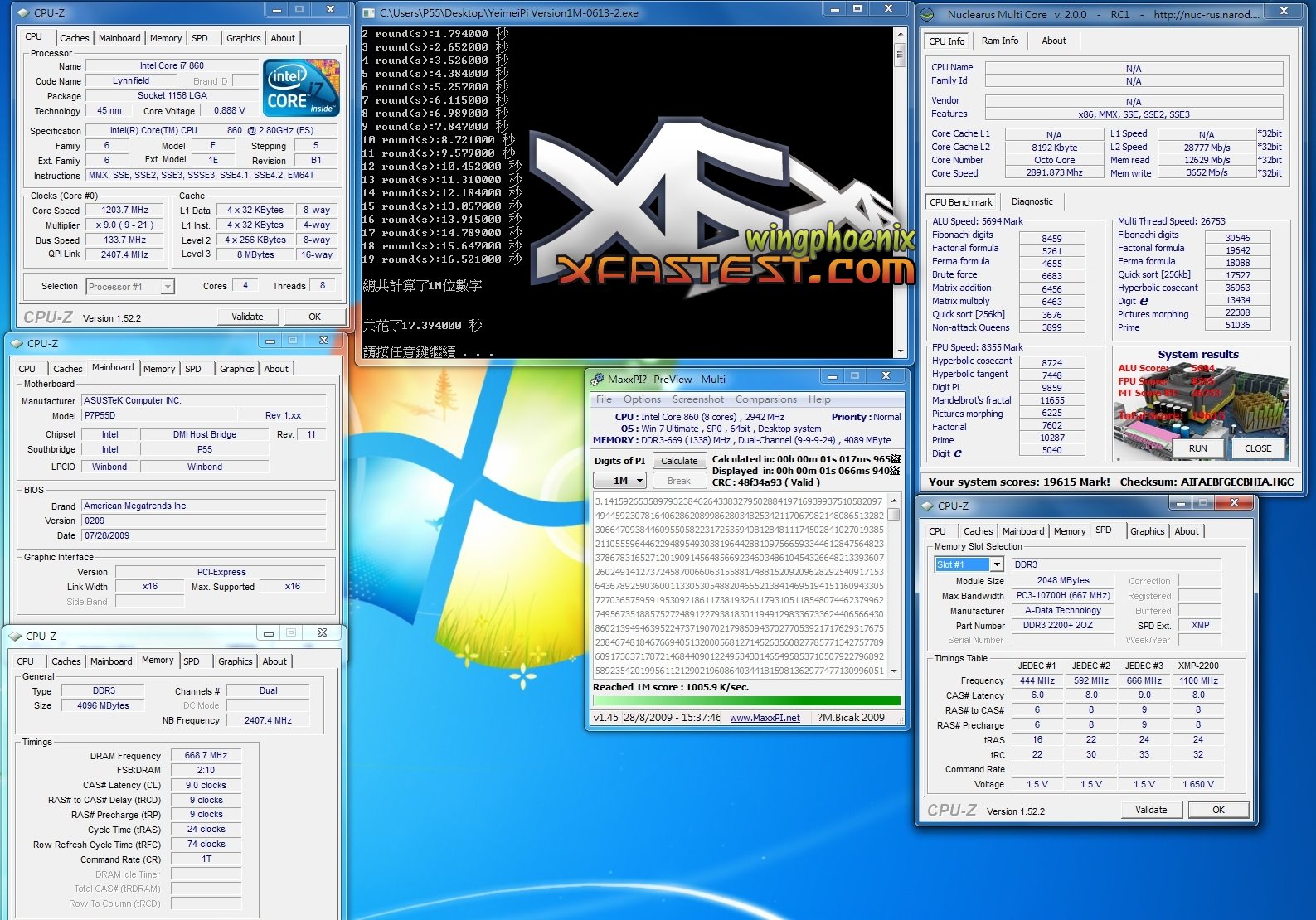This screenshot has height=920, width=1316.
Task: Click the 'Reached 1M score : 1005.9 K/sec.' text
Action: [671, 687]
